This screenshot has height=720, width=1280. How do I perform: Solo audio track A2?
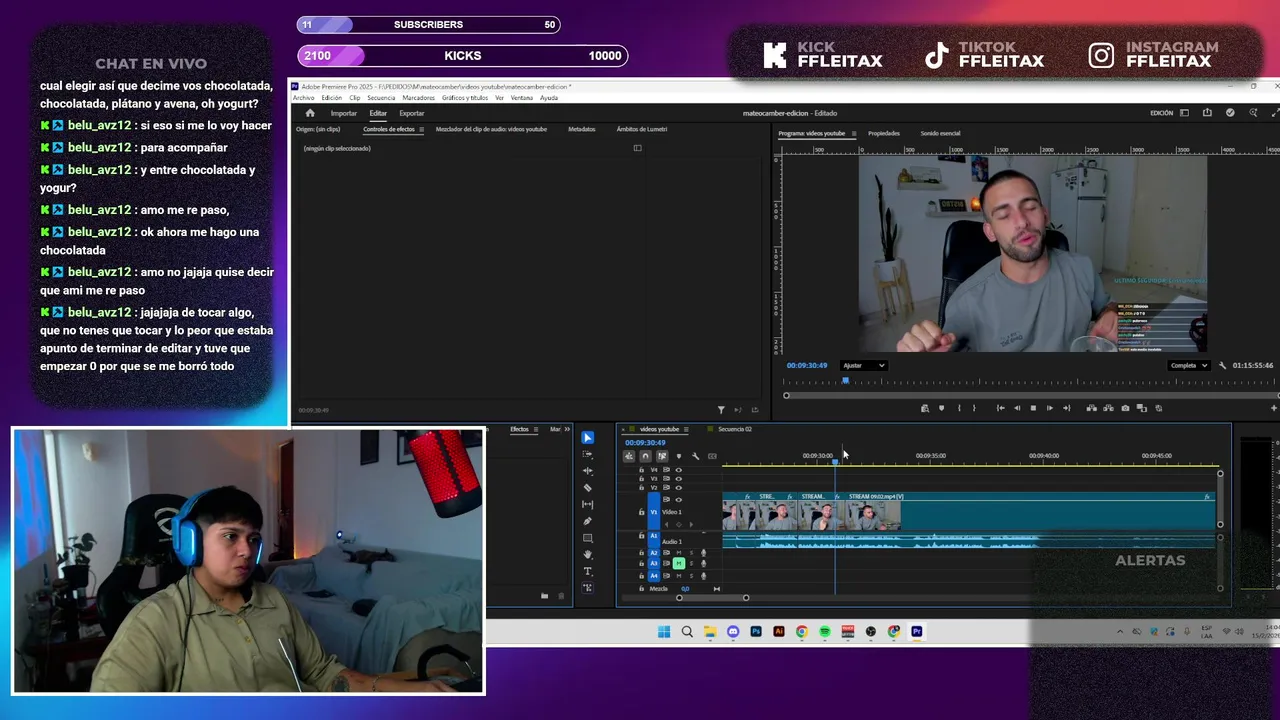[x=691, y=552]
